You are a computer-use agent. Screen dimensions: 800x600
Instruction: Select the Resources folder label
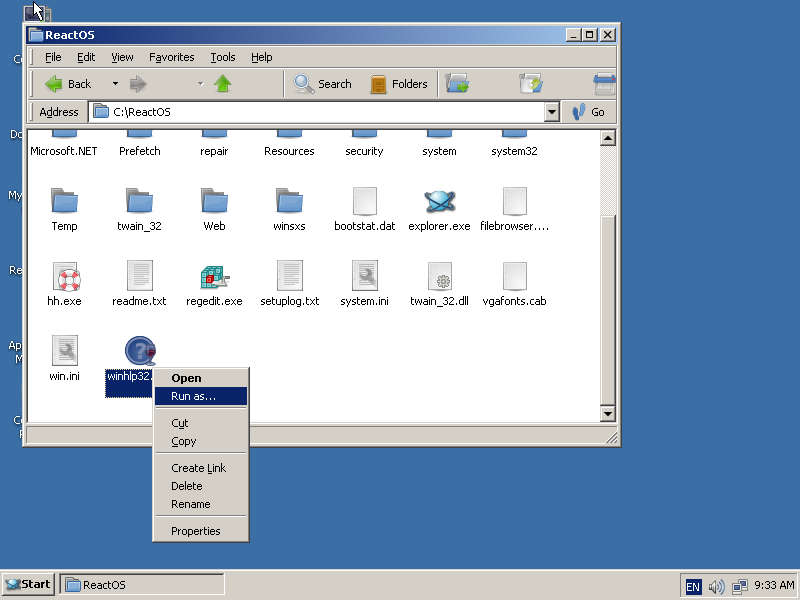click(x=289, y=151)
